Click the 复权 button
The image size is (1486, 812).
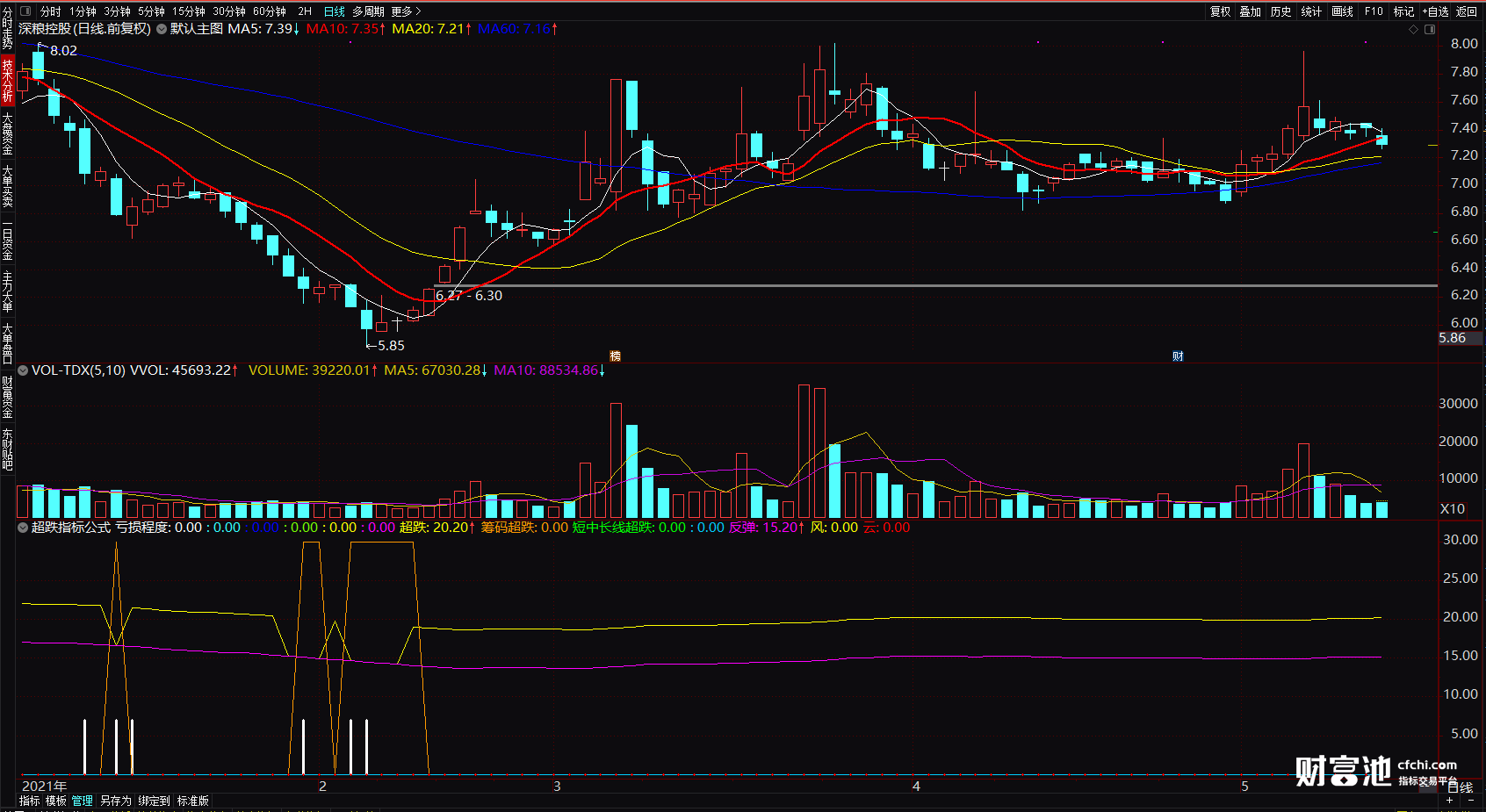coord(1221,11)
